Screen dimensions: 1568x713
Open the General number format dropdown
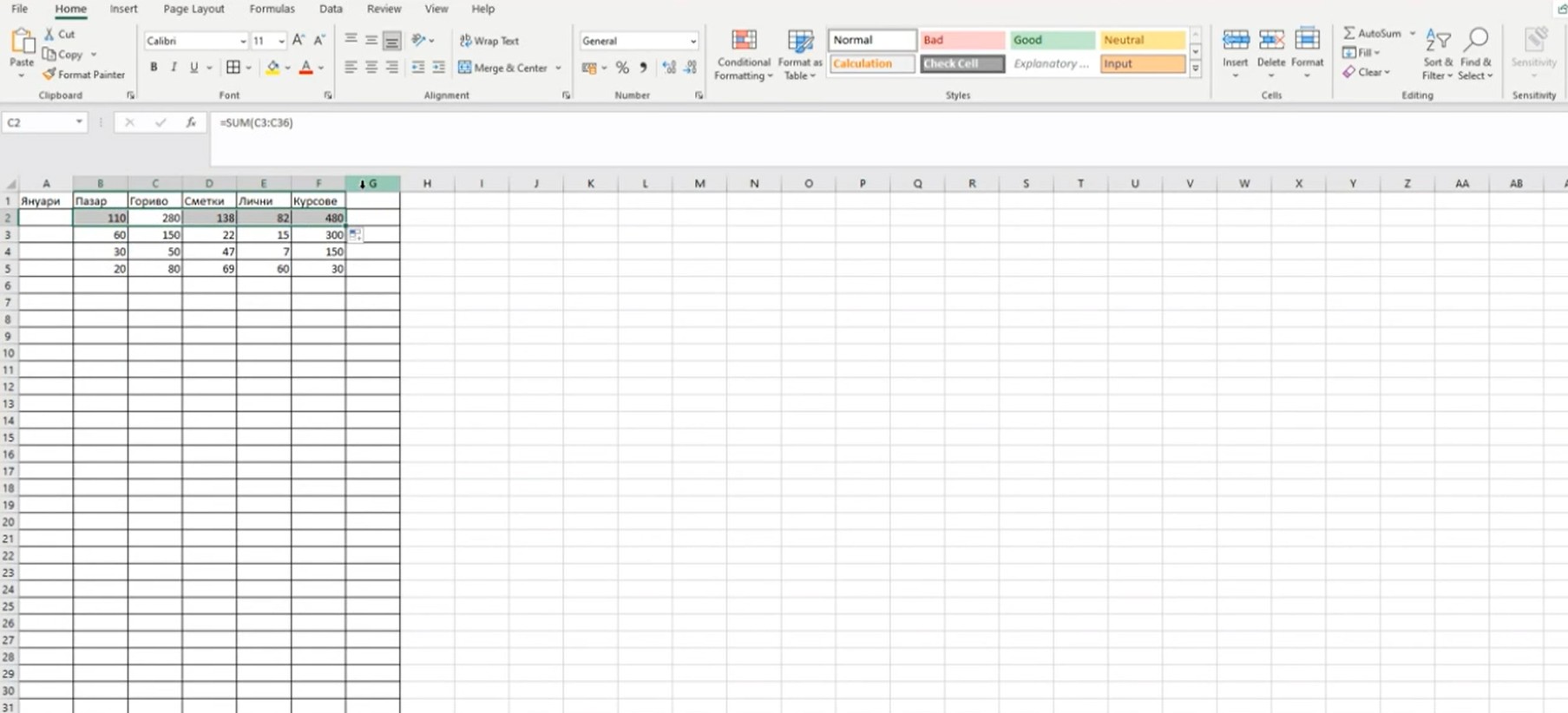coord(692,41)
